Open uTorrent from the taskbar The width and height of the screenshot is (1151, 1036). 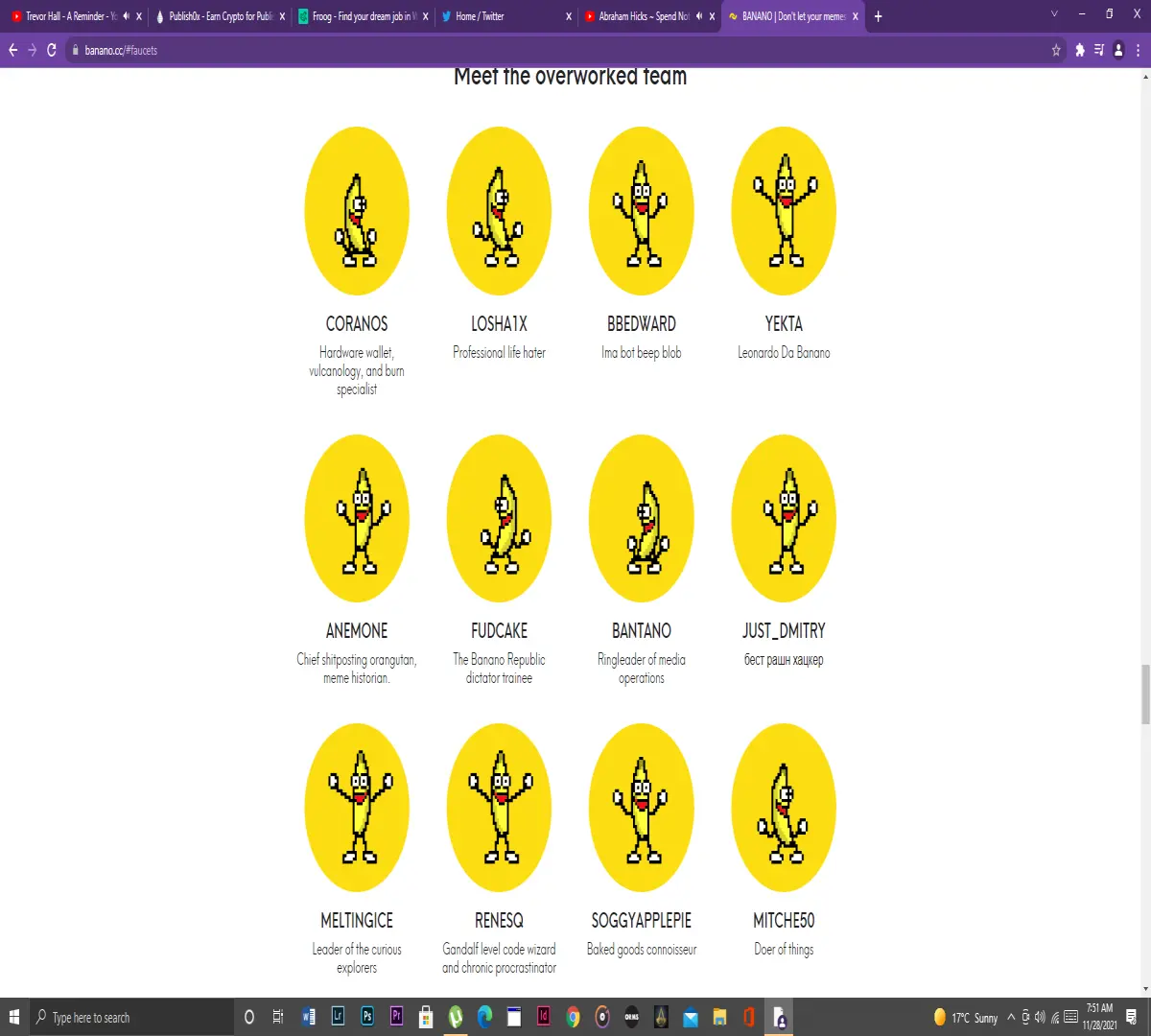click(x=456, y=1017)
